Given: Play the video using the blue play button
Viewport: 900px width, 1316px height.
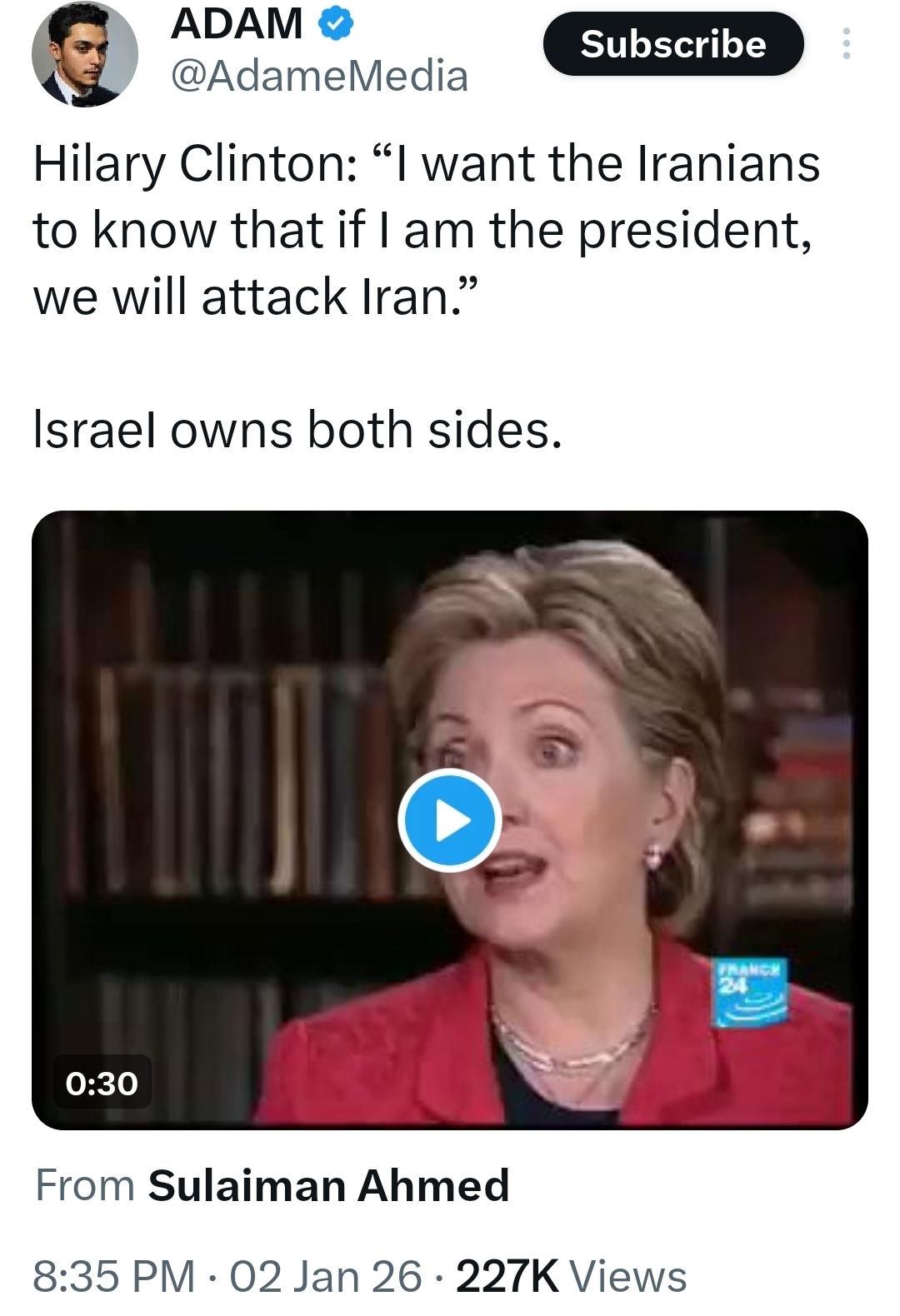Looking at the screenshot, I should click(450, 820).
